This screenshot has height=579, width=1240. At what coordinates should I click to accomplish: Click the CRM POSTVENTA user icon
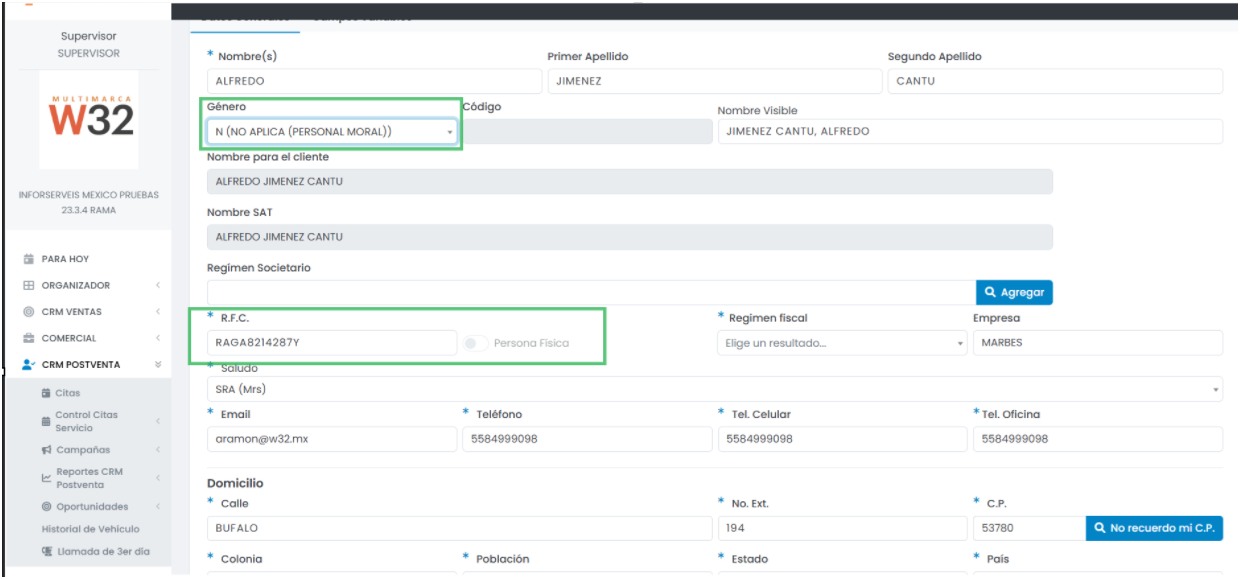29,365
